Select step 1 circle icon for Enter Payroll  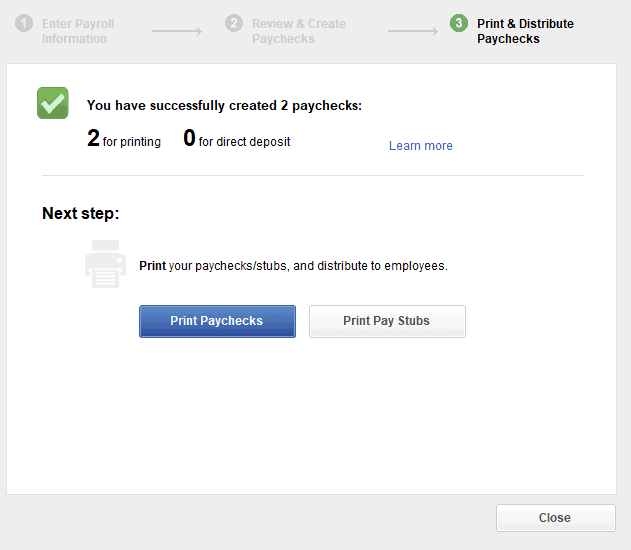[x=24, y=23]
